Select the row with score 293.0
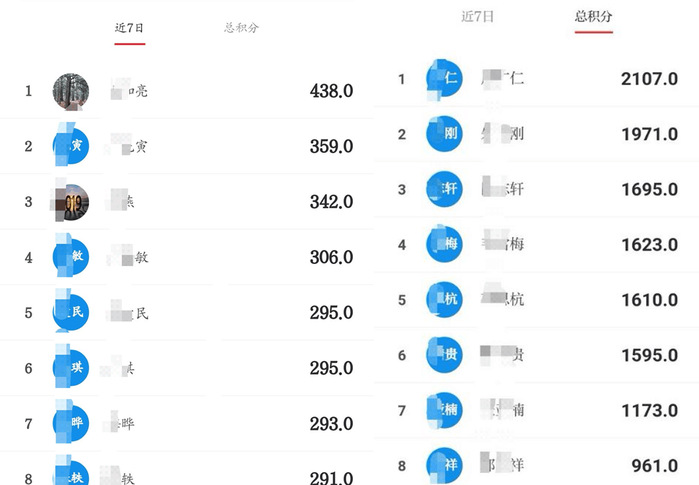 (x=200, y=424)
